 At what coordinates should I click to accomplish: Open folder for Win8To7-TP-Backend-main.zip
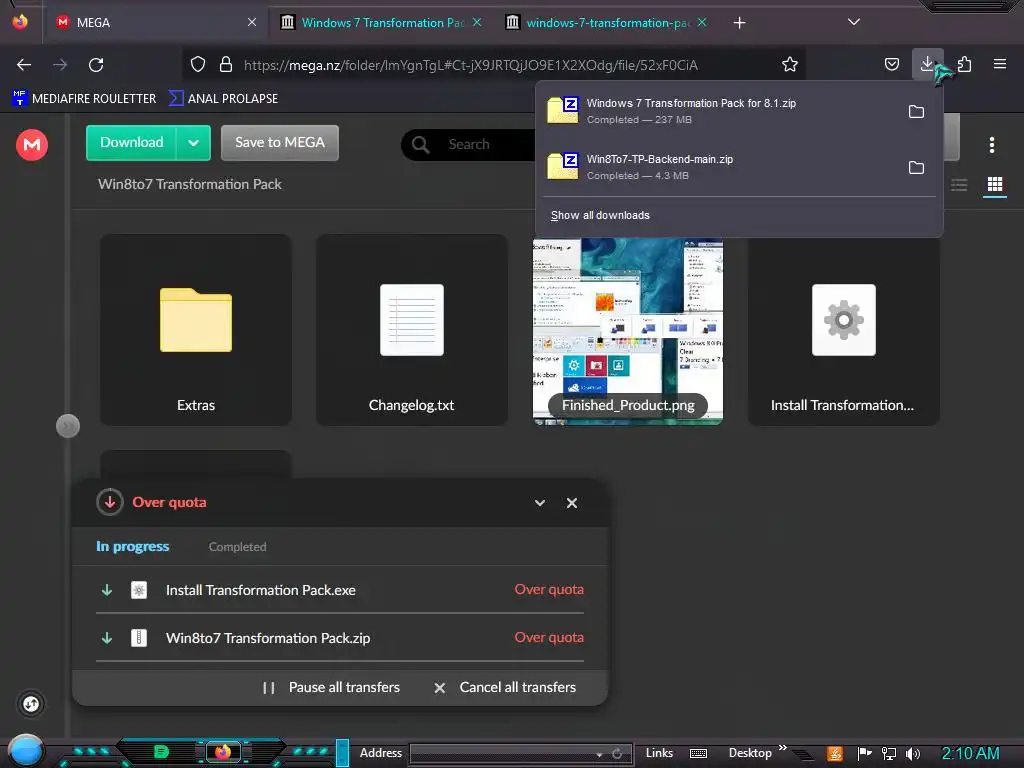(916, 168)
